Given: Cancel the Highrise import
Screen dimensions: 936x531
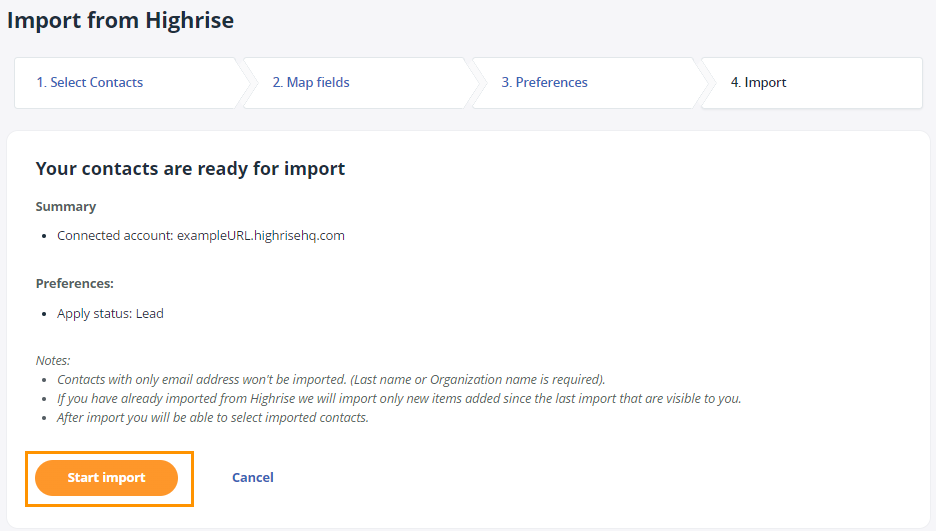Looking at the screenshot, I should click(253, 477).
